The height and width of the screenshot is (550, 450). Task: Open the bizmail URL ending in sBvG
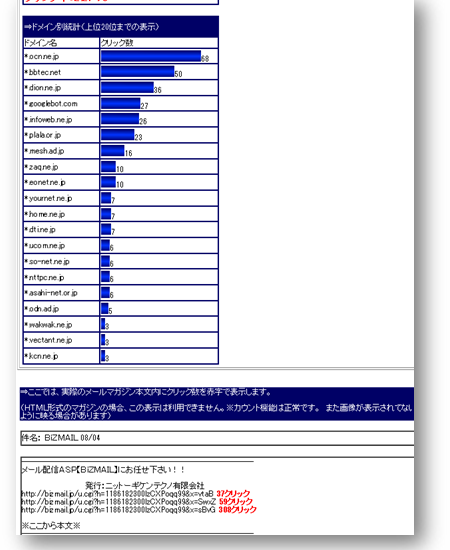click(118, 510)
